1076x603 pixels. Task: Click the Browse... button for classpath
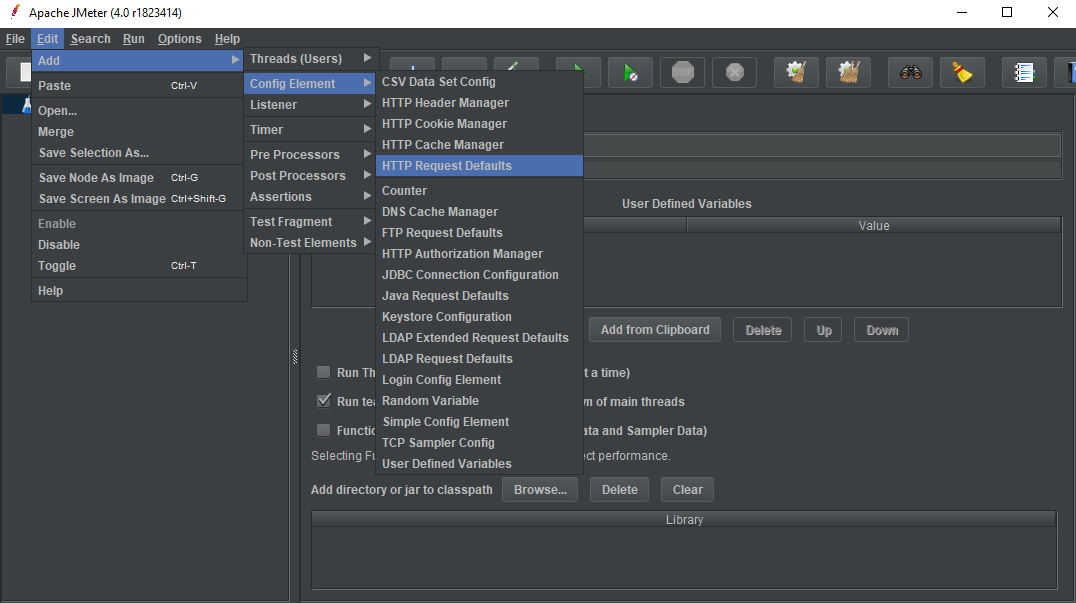(540, 490)
